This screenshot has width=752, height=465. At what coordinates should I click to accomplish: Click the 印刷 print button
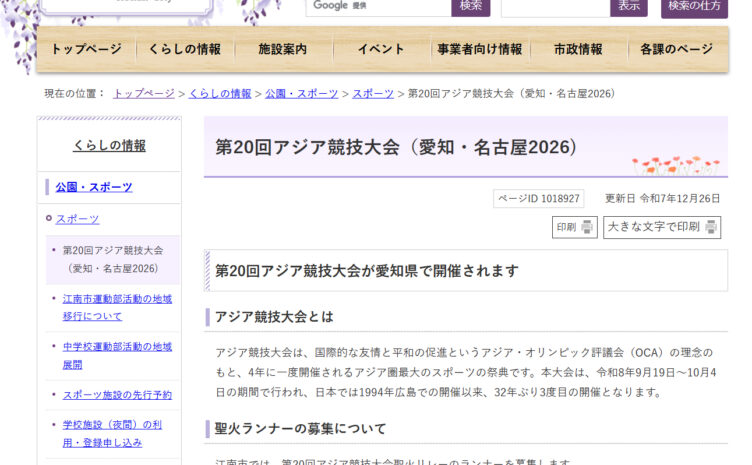(574, 227)
